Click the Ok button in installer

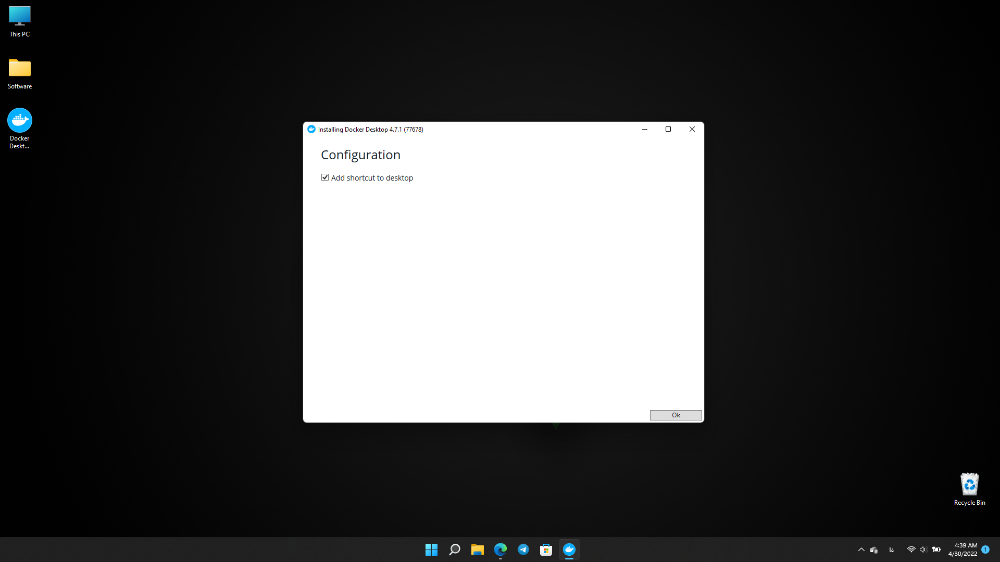(675, 415)
